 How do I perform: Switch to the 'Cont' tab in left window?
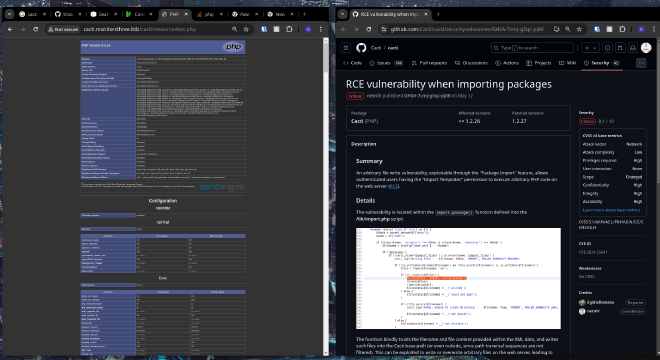(139, 14)
